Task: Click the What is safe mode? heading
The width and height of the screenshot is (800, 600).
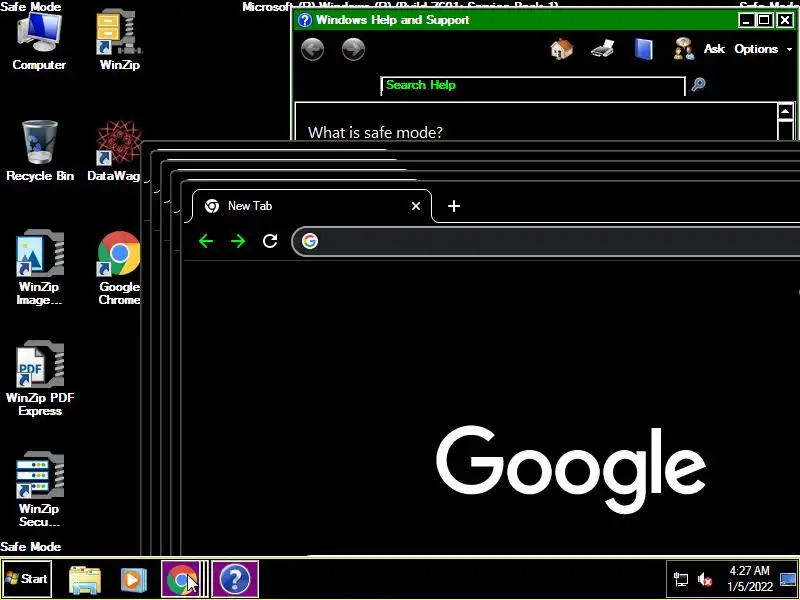Action: [x=376, y=133]
